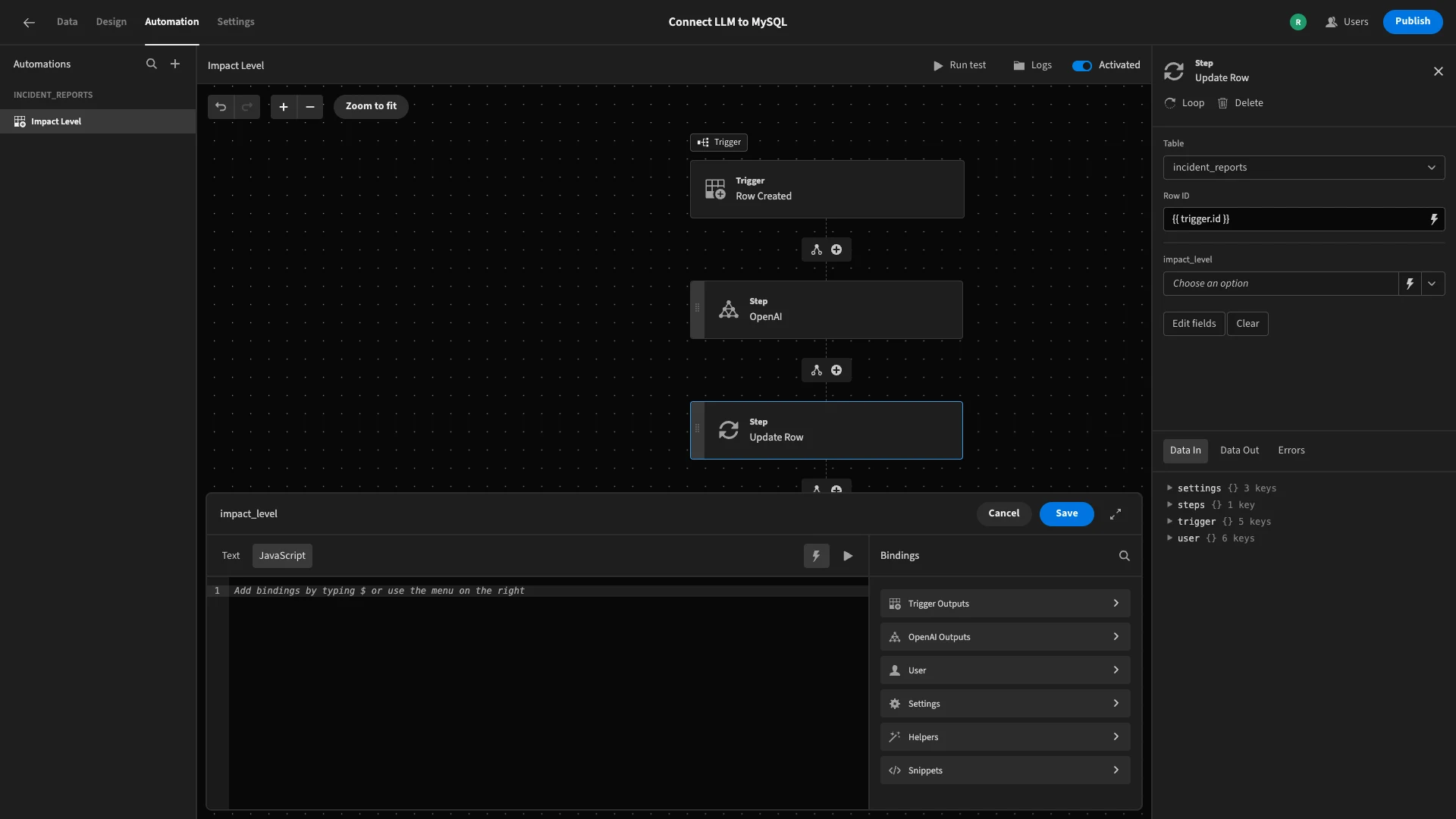Click into the JavaScript code editor
Image resolution: width=1456 pixels, height=819 pixels.
[x=549, y=694]
